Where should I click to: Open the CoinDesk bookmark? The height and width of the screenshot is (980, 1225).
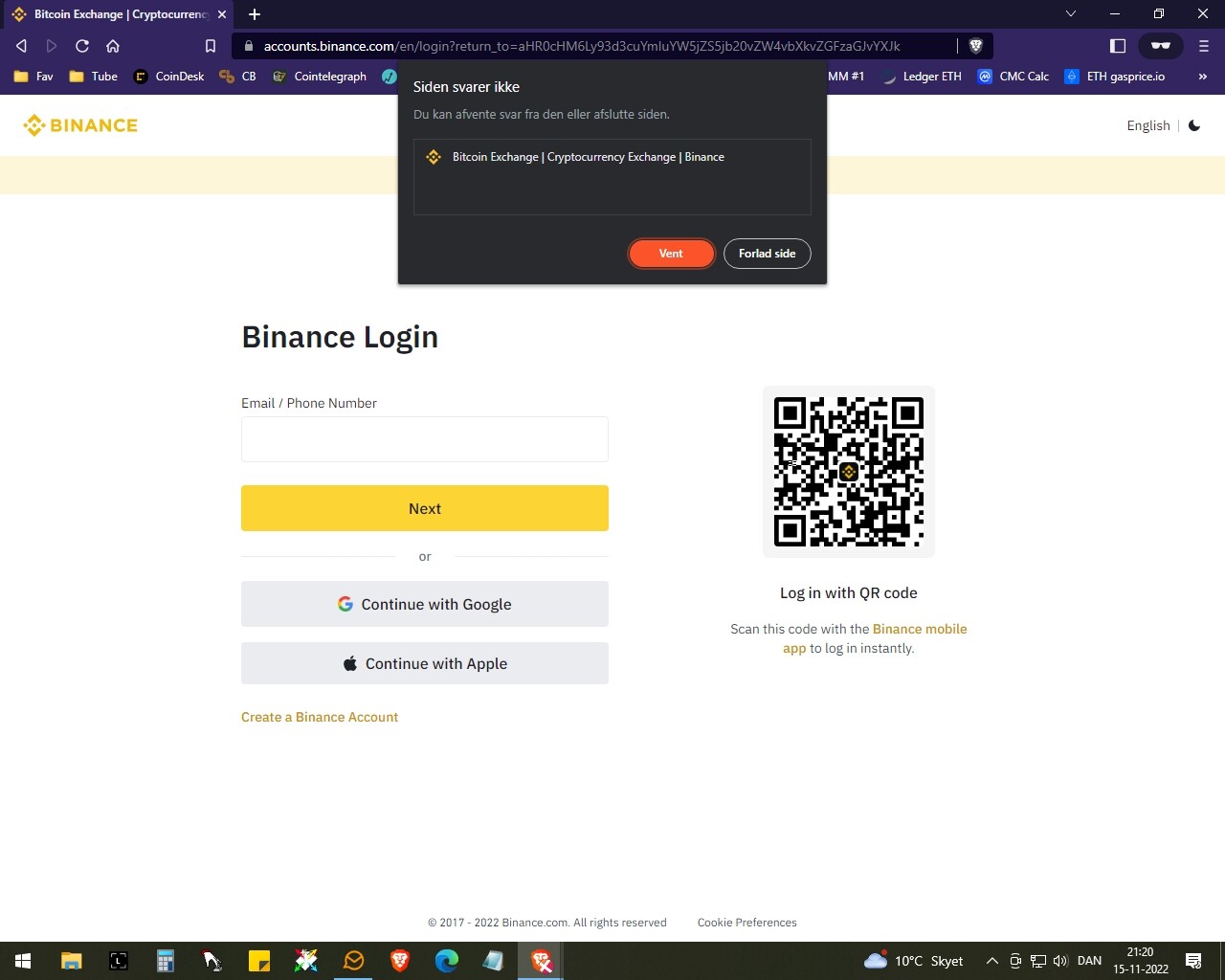point(168,77)
